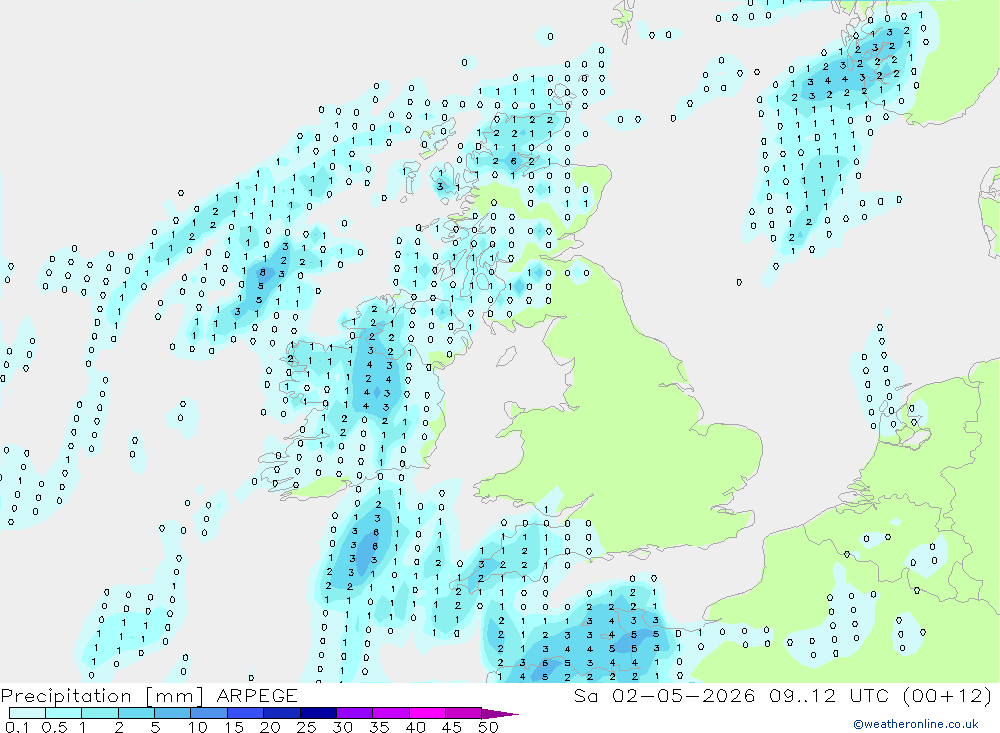The width and height of the screenshot is (1000, 733).
Task: Click the '02-05-2026' date text
Action: coord(684,695)
